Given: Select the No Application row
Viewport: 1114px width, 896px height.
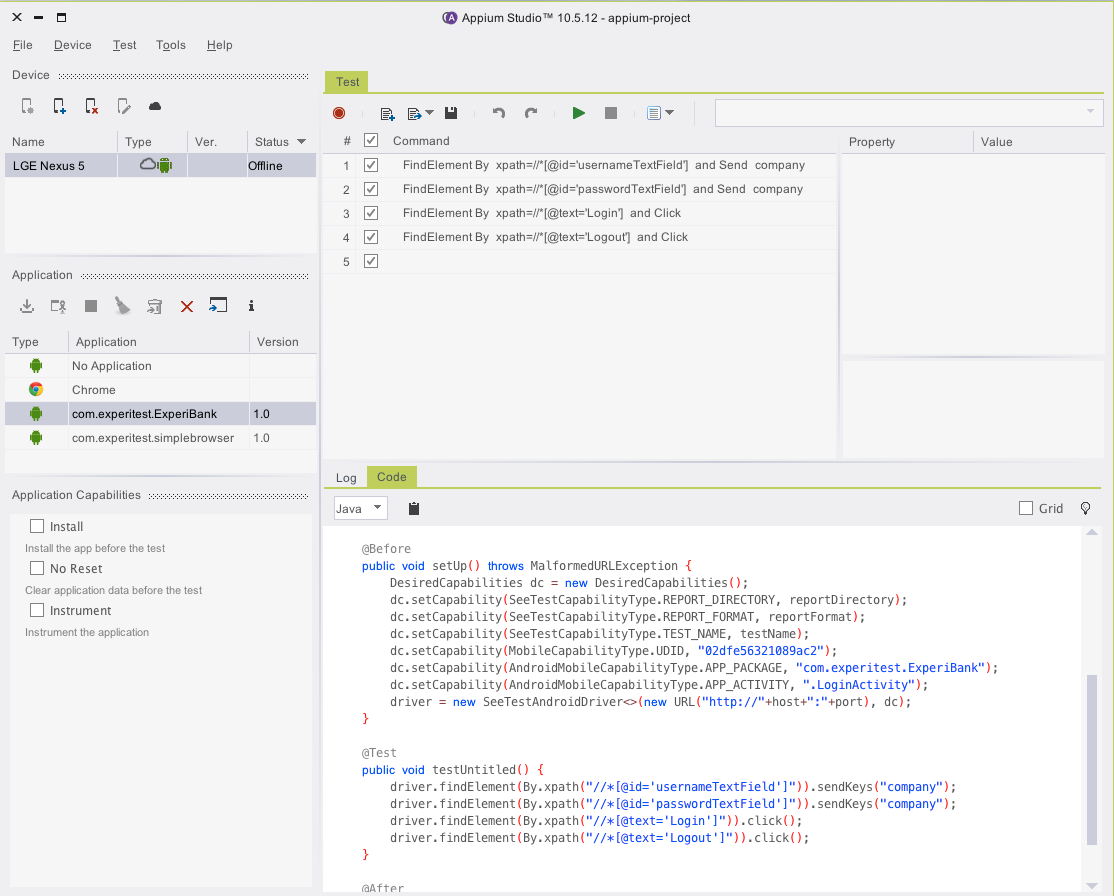Looking at the screenshot, I should (161, 365).
